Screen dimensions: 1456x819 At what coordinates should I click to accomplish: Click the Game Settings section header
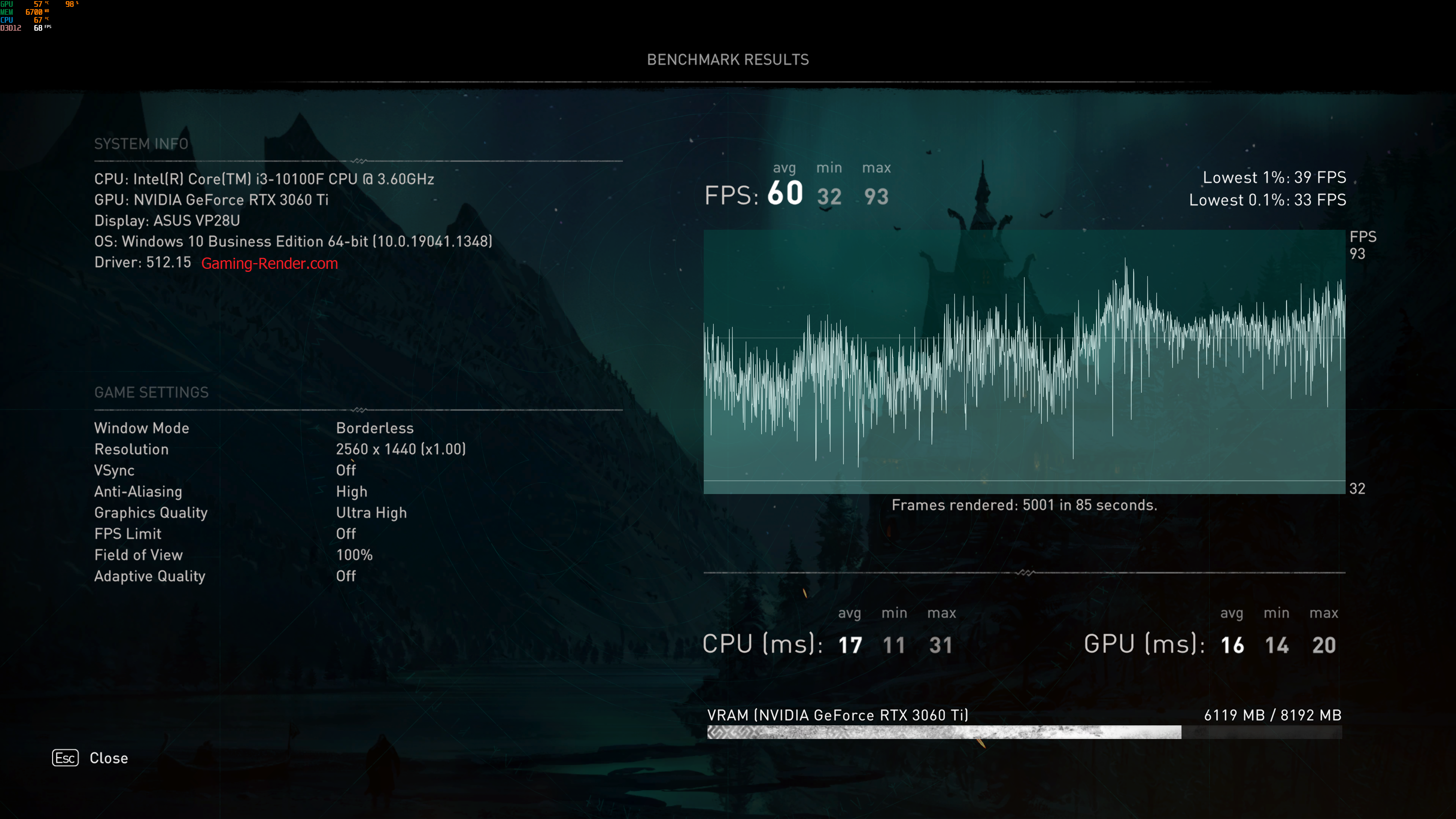point(152,392)
